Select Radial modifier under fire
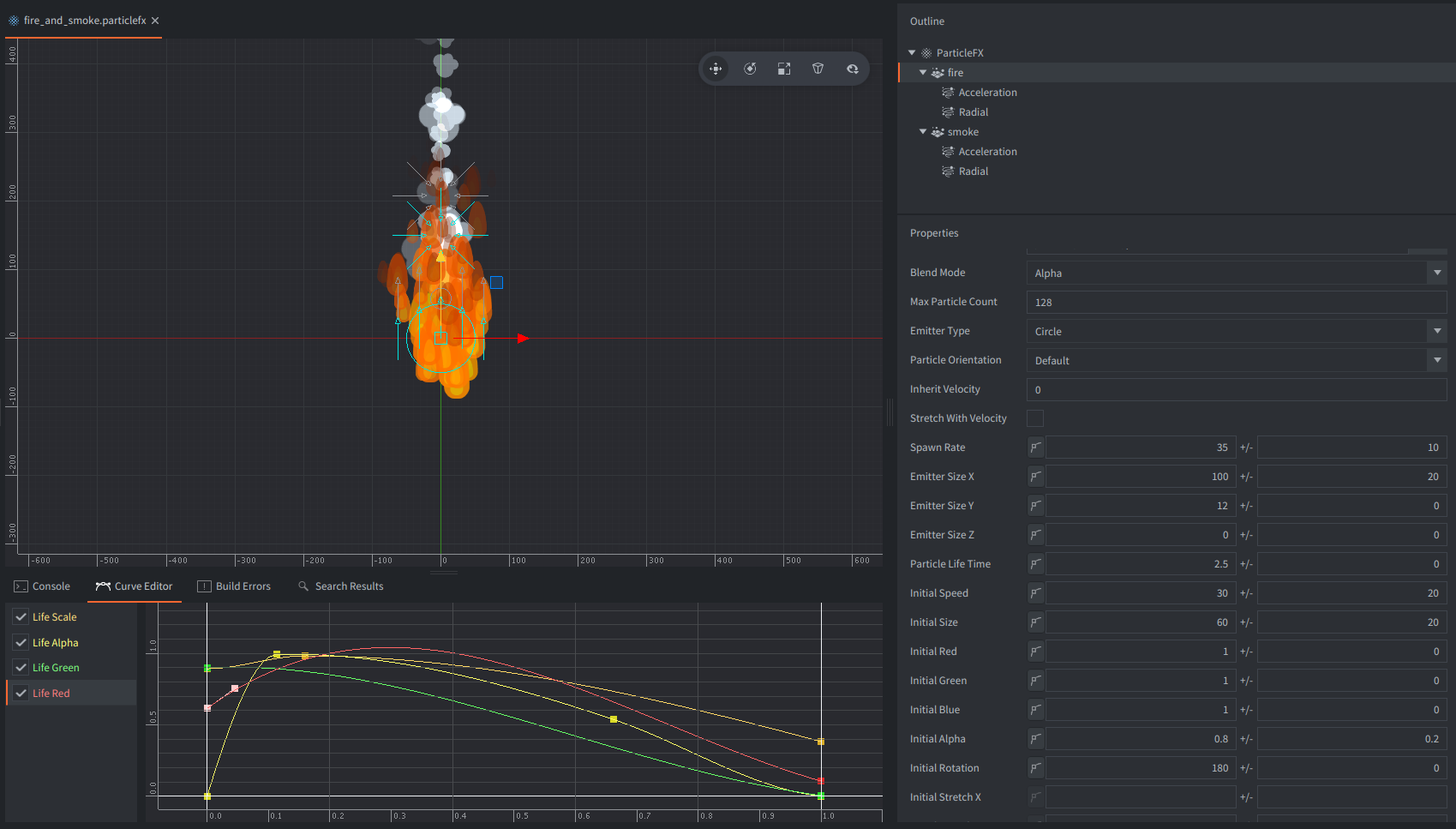 [x=974, y=112]
